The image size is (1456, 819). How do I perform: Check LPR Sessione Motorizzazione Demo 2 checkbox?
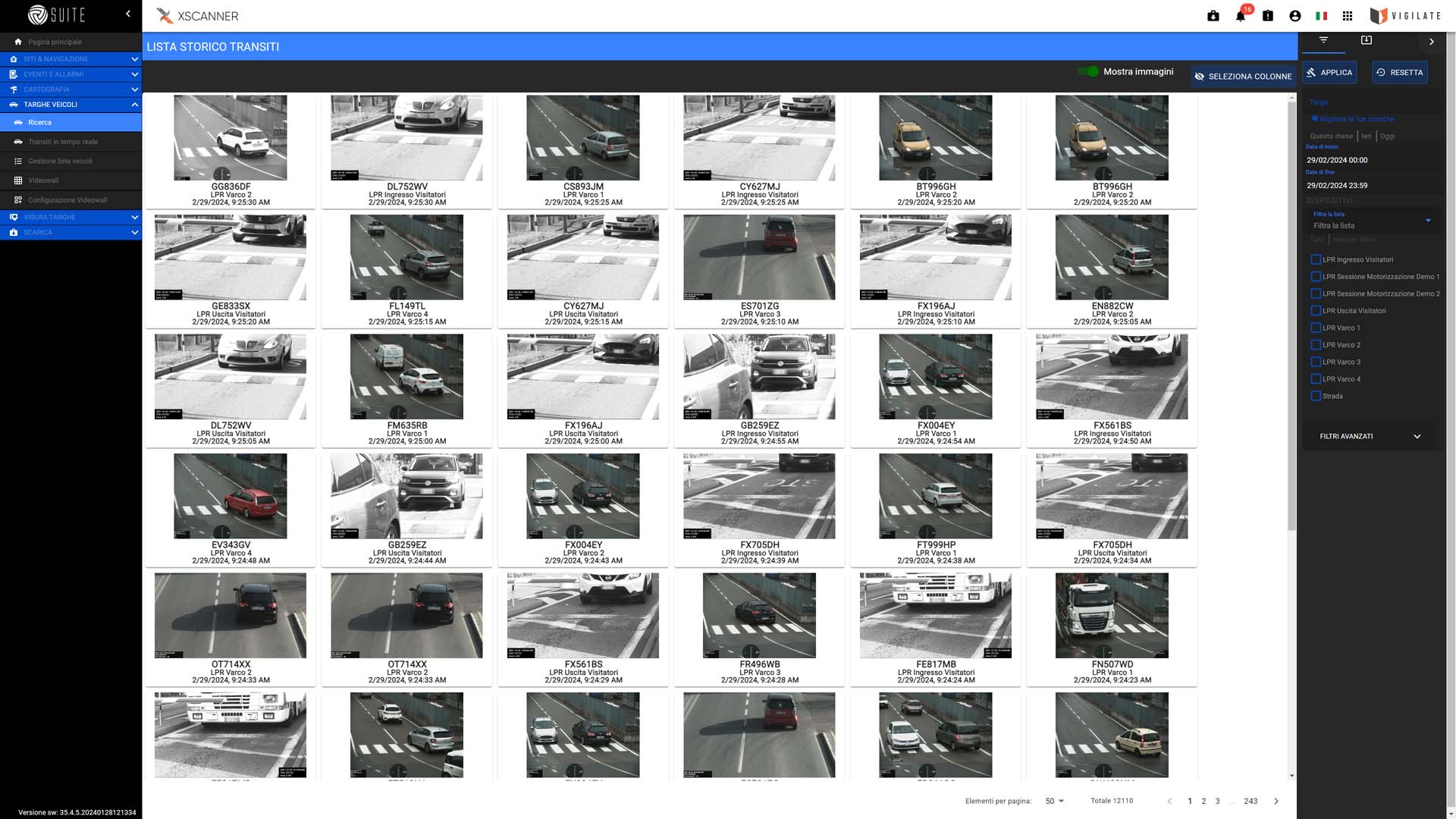pyautogui.click(x=1316, y=293)
